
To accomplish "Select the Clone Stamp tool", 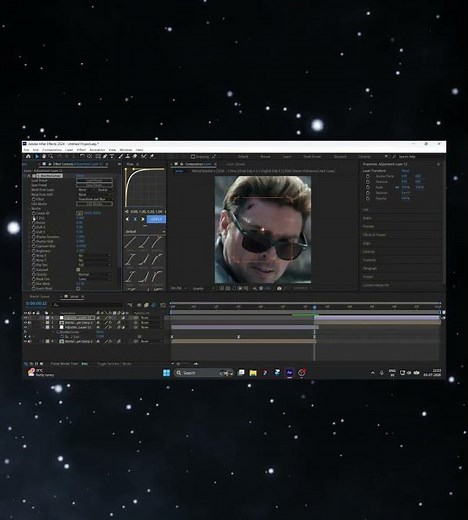I will pyautogui.click(x=128, y=156).
